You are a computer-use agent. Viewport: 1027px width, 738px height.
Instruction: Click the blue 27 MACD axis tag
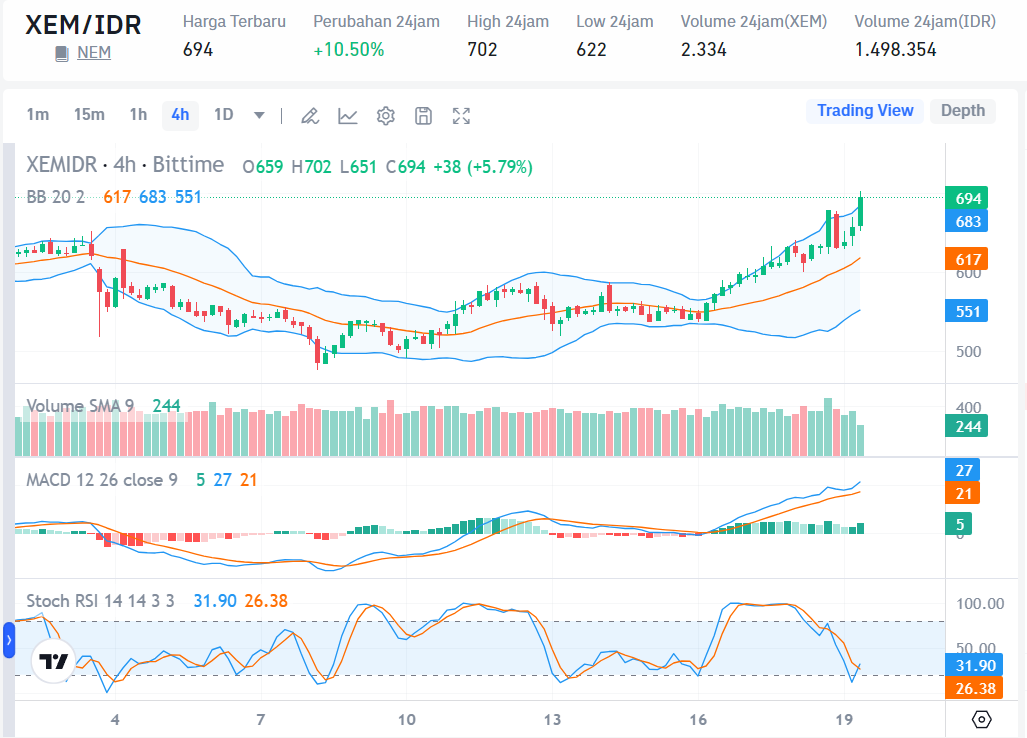963,470
